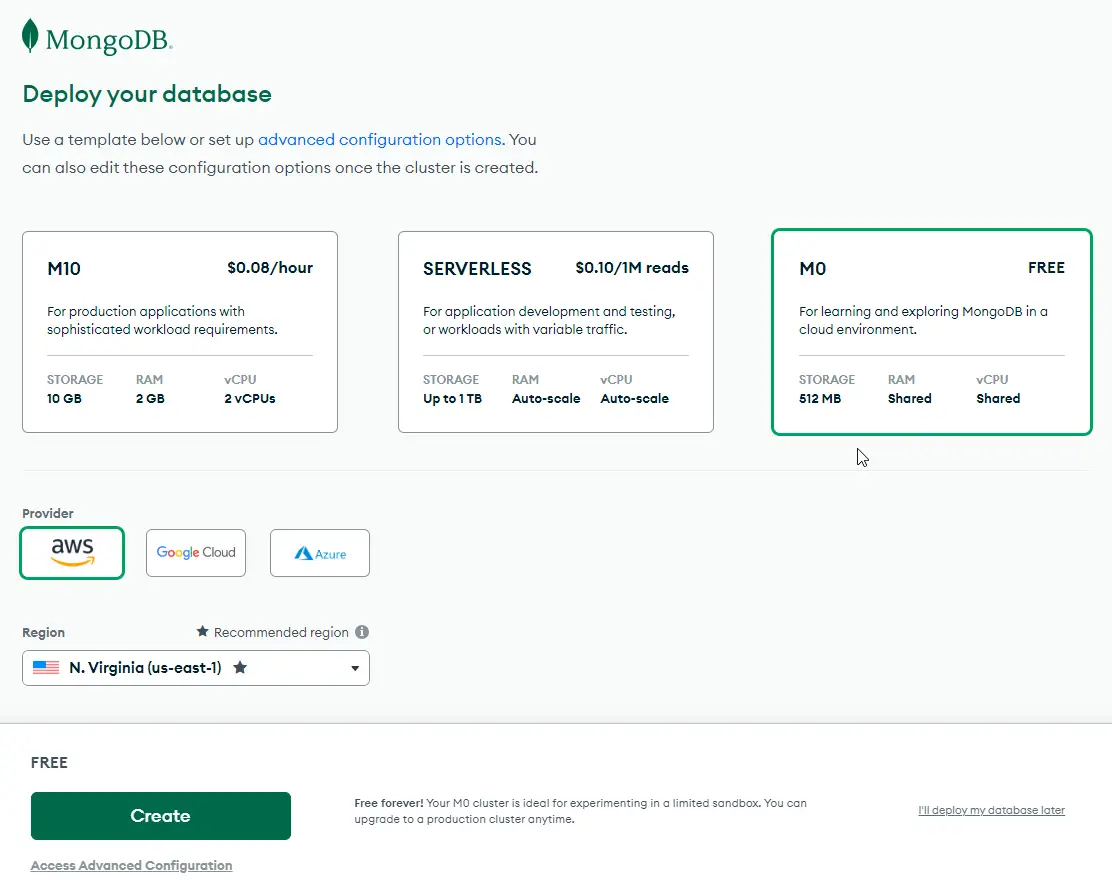Image resolution: width=1112 pixels, height=890 pixels.
Task: Click the Create button
Action: pyautogui.click(x=161, y=816)
